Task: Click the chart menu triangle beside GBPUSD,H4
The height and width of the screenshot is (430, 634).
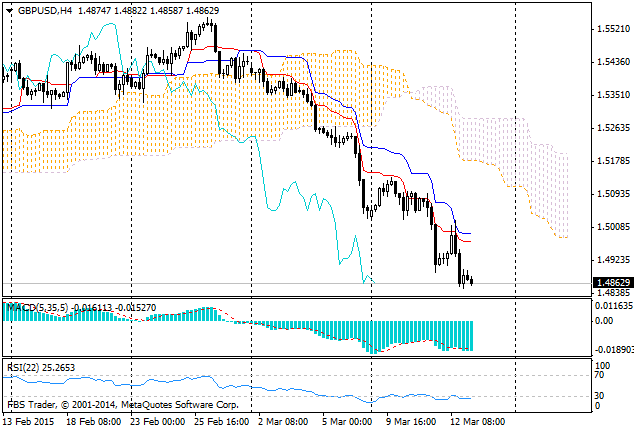Action: 9,11
